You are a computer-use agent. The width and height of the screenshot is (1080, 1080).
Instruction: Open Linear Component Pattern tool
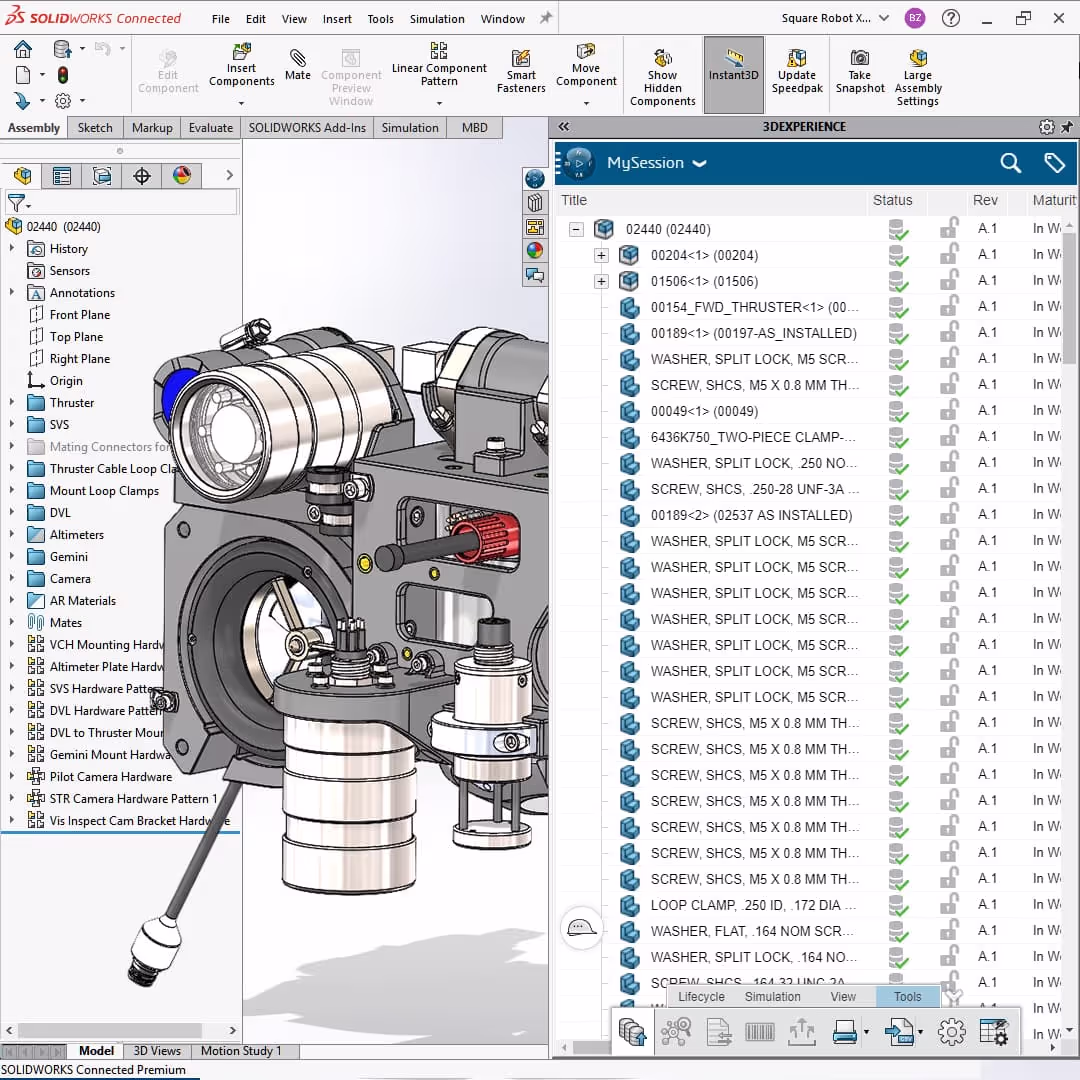[x=439, y=65]
